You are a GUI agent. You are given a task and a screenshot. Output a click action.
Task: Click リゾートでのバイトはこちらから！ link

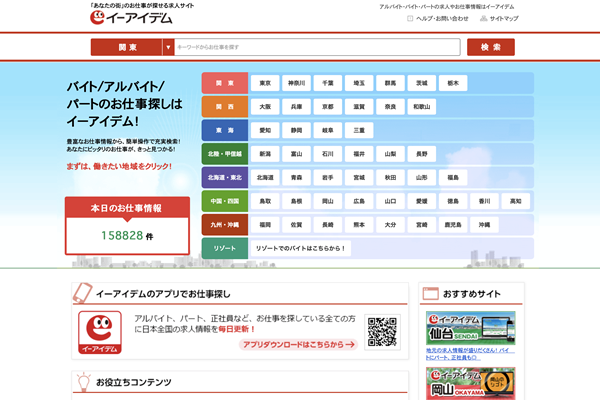point(301,248)
